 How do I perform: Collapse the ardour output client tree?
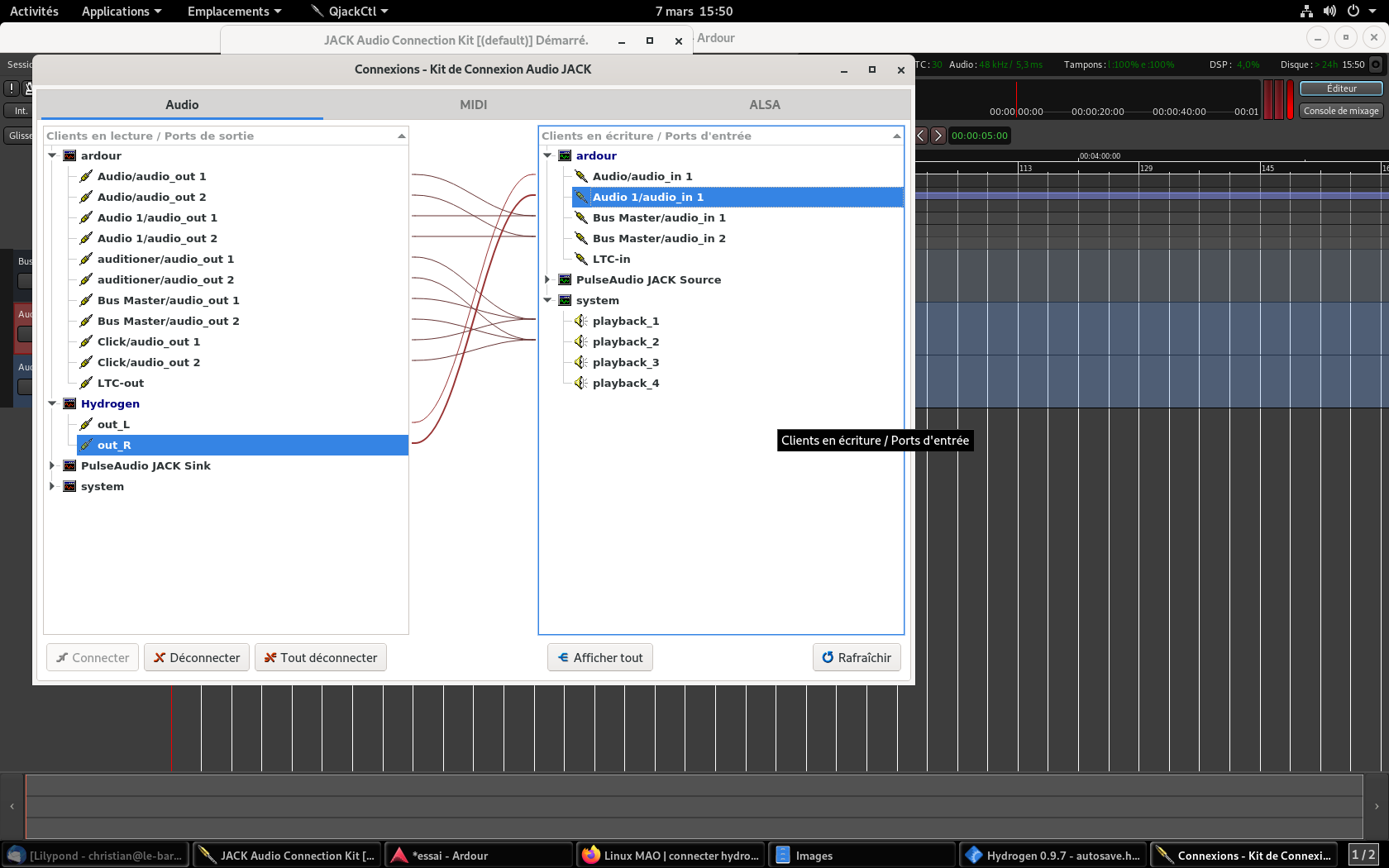(52, 155)
